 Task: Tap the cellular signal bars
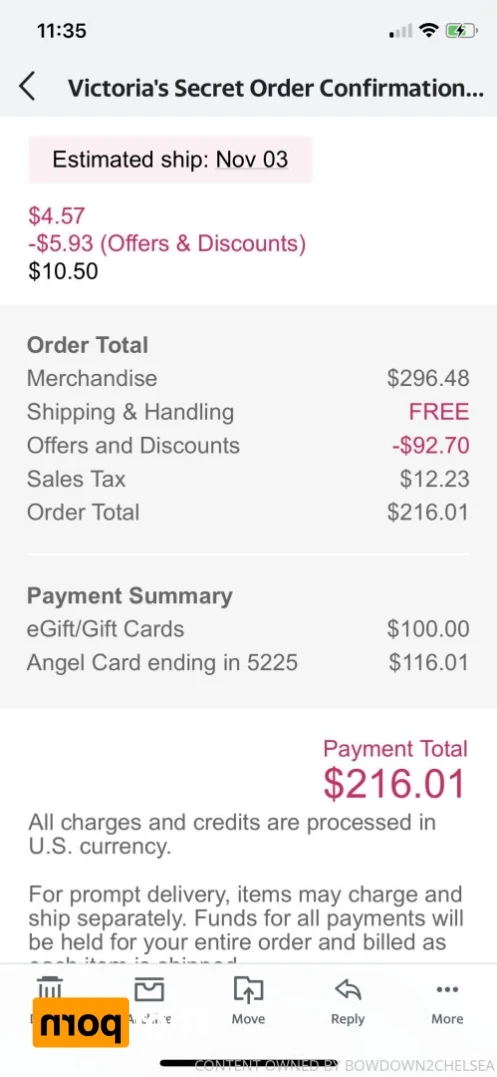[401, 31]
